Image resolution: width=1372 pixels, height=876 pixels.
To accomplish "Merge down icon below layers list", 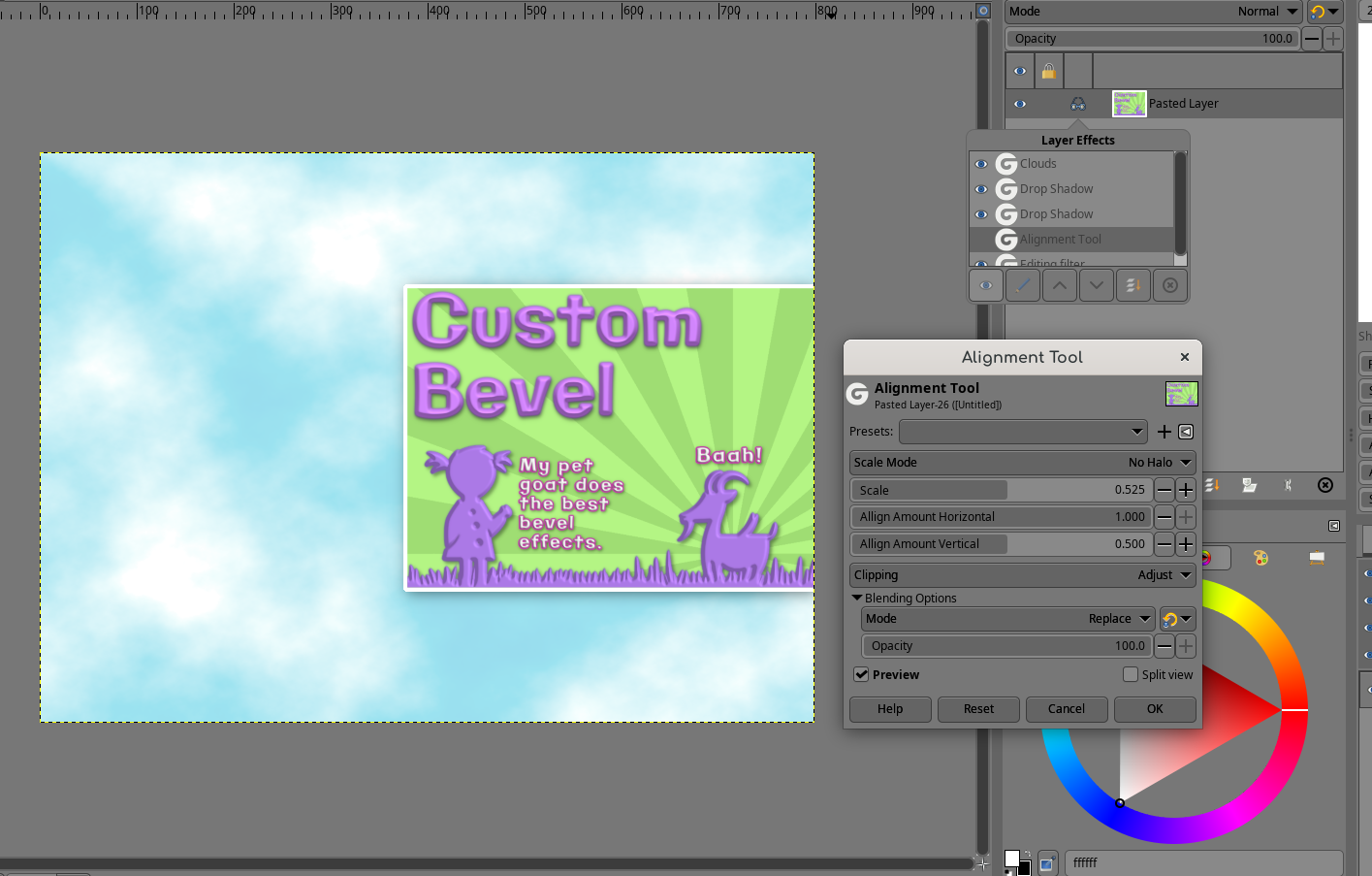I will coord(1212,485).
